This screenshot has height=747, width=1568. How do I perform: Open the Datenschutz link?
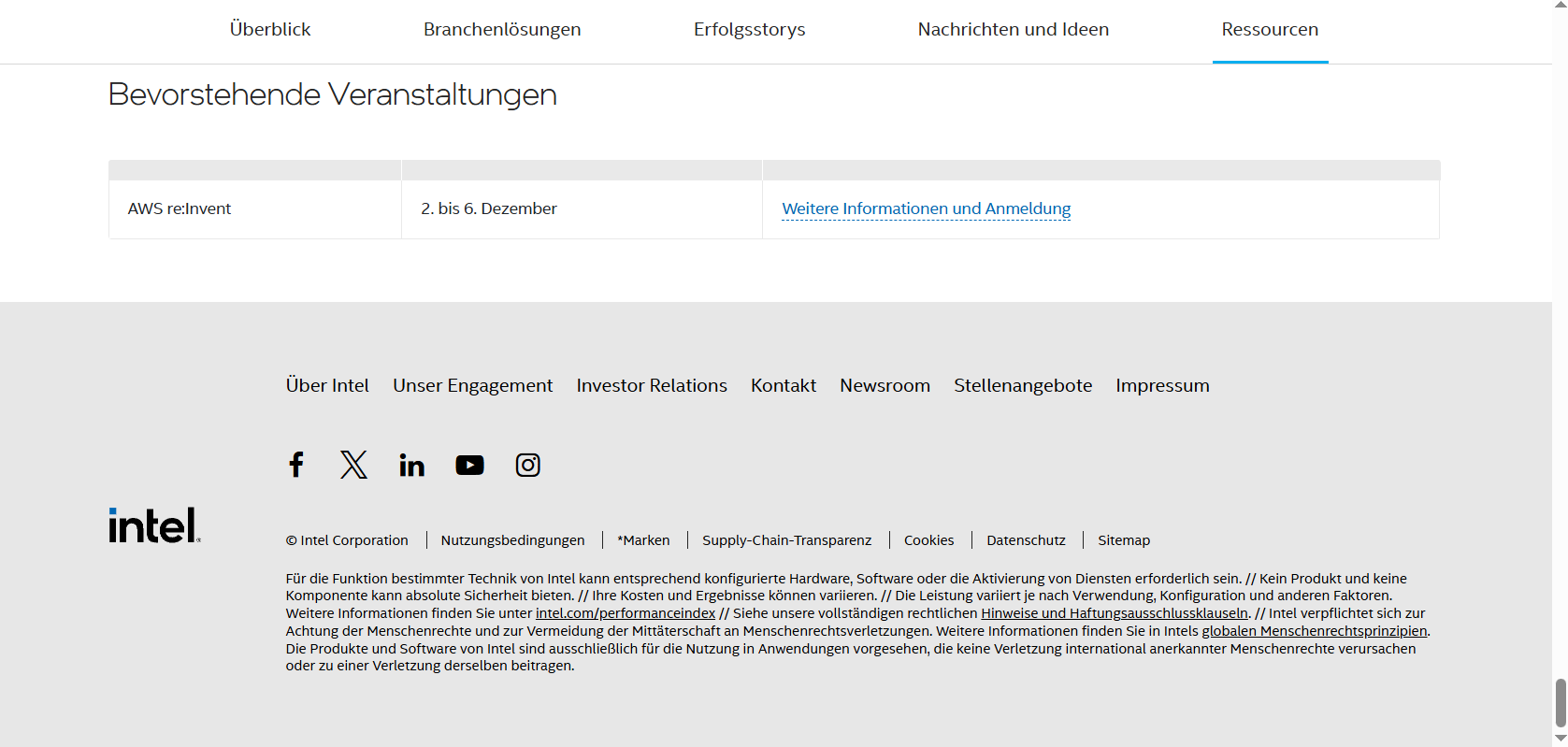point(1026,540)
